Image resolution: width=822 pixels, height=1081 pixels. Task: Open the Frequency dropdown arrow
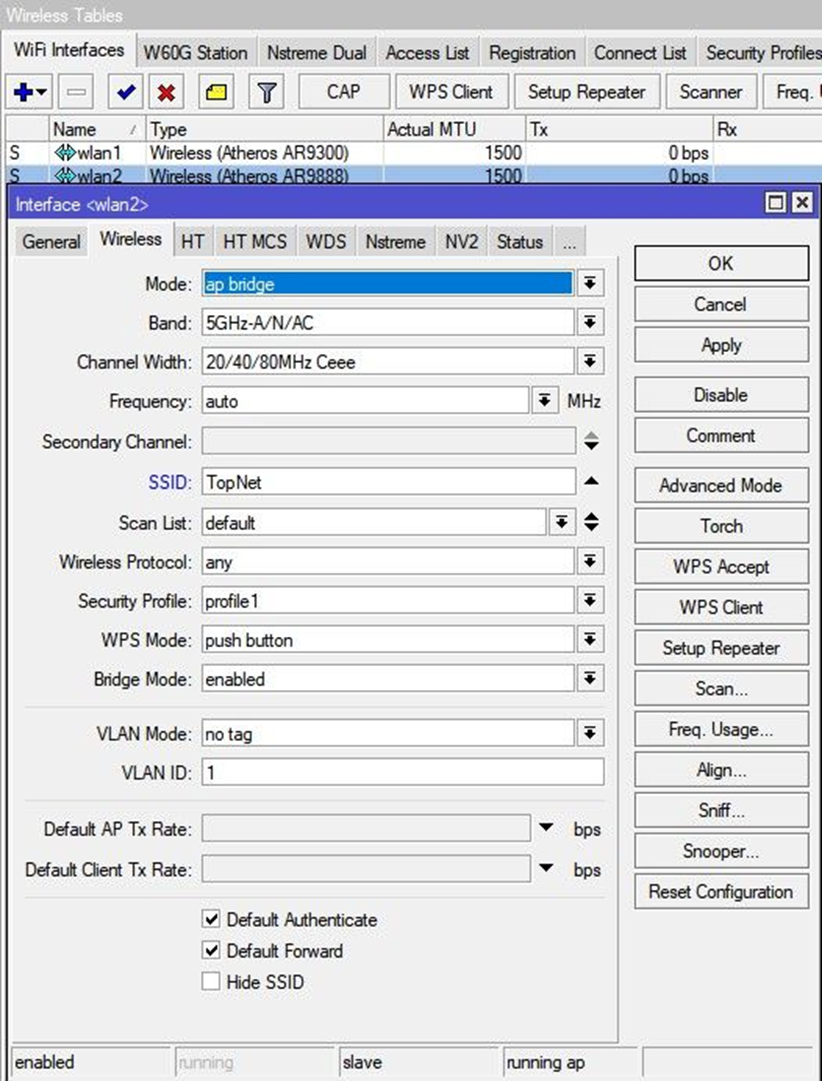(x=545, y=401)
